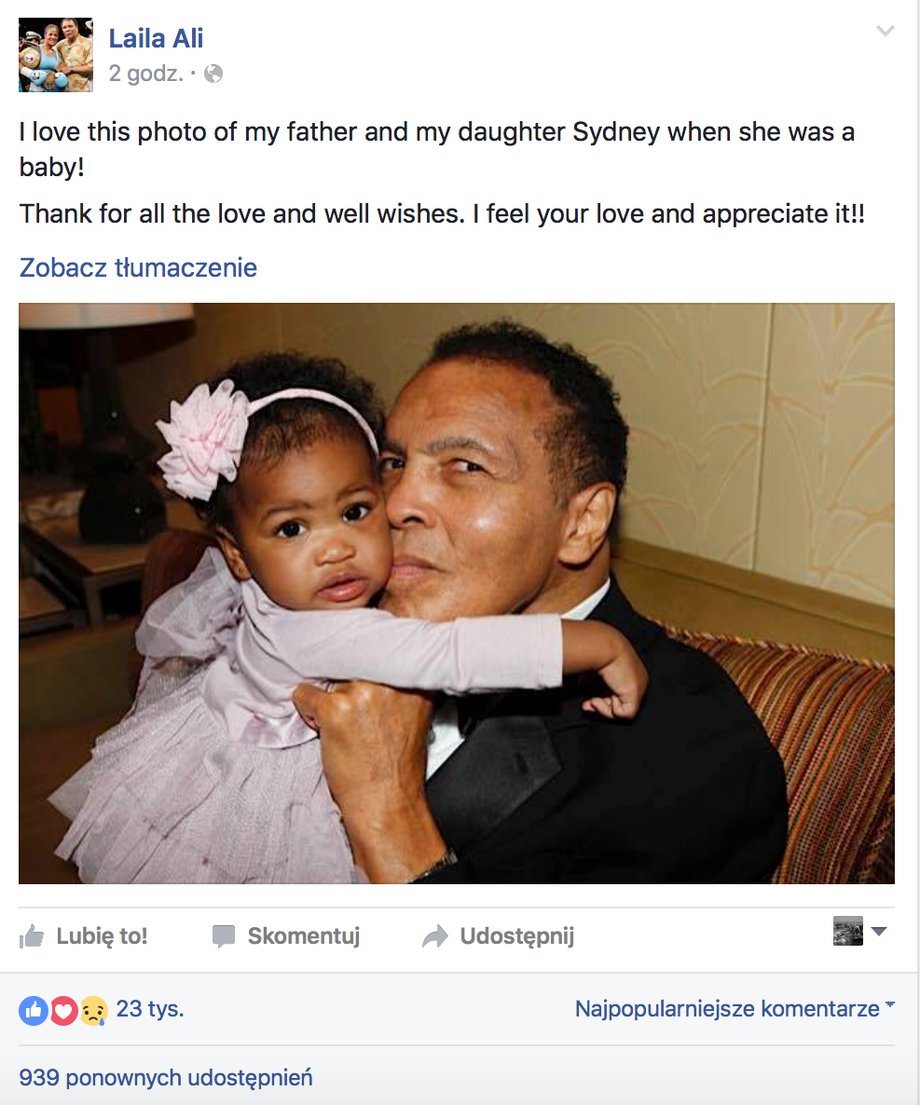Click the comment bubble icon

(x=223, y=937)
